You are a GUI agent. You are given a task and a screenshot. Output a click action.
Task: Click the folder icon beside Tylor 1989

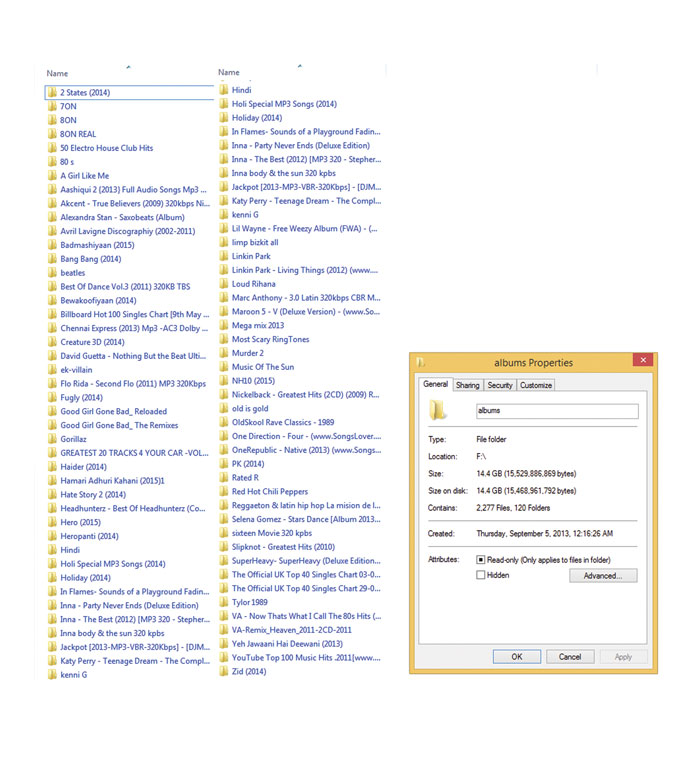(x=224, y=602)
